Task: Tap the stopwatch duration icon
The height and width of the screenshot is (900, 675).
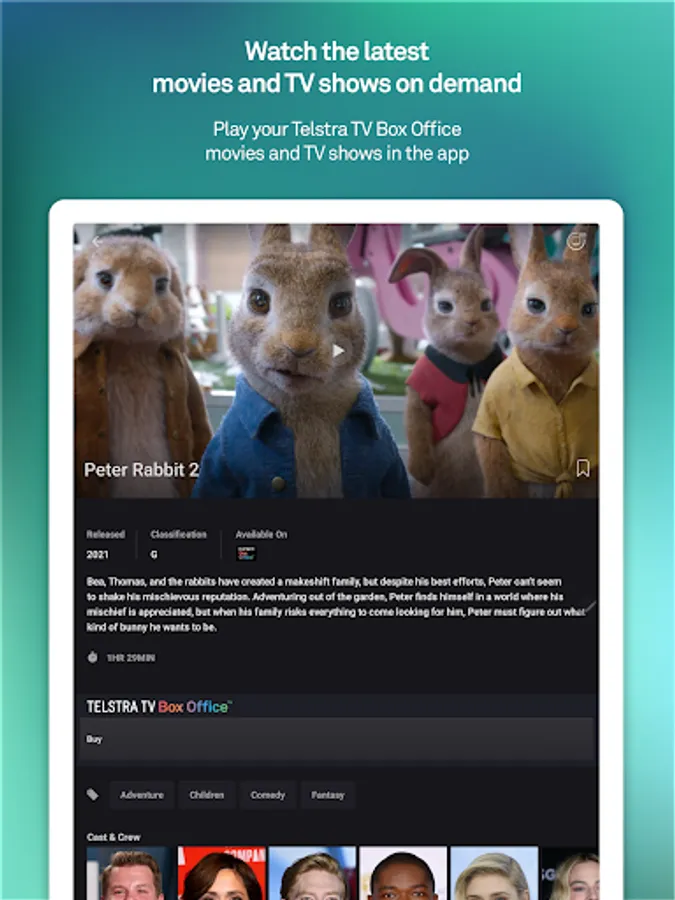Action: pos(92,657)
